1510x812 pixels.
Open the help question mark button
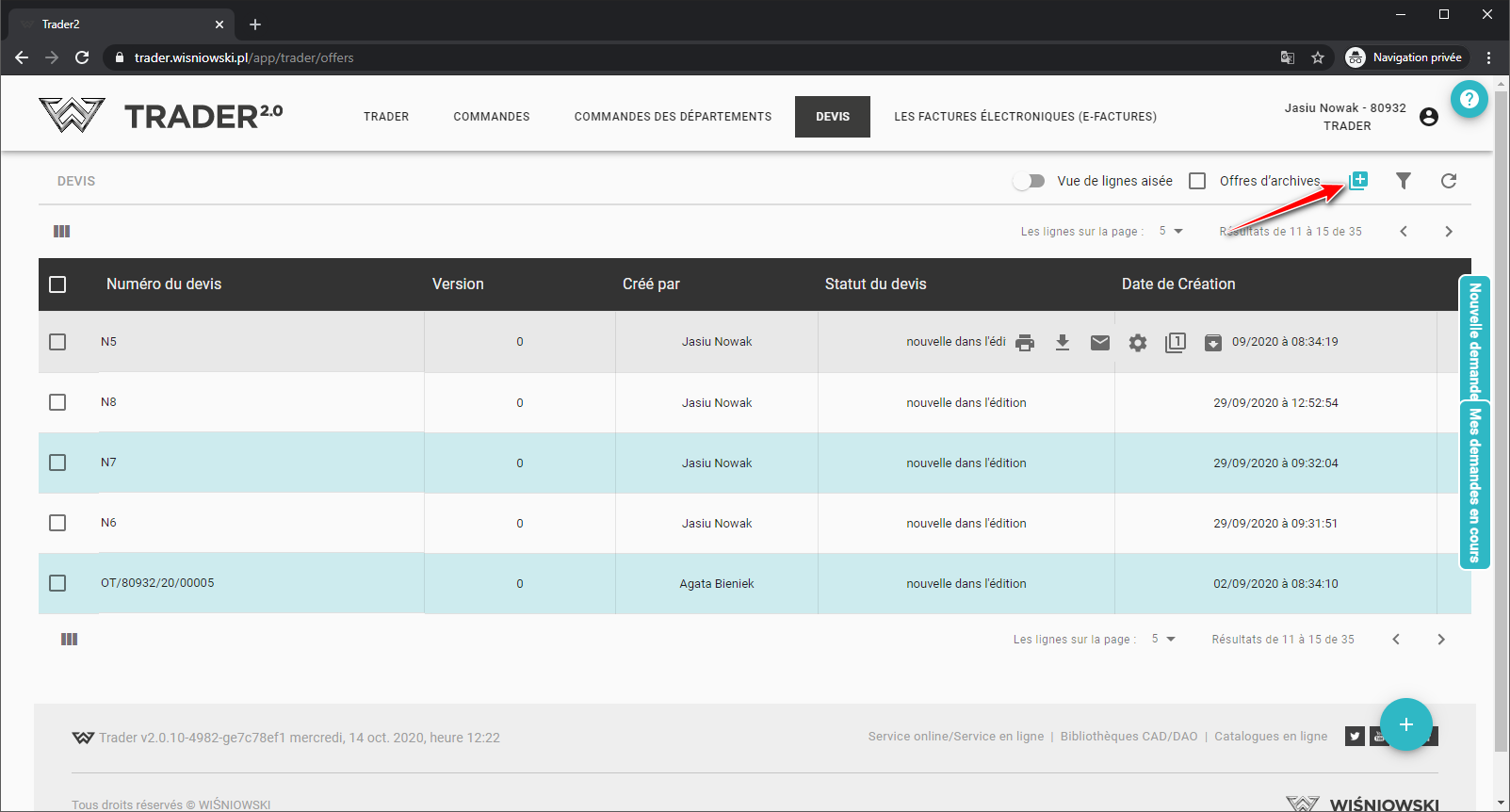coord(1469,99)
